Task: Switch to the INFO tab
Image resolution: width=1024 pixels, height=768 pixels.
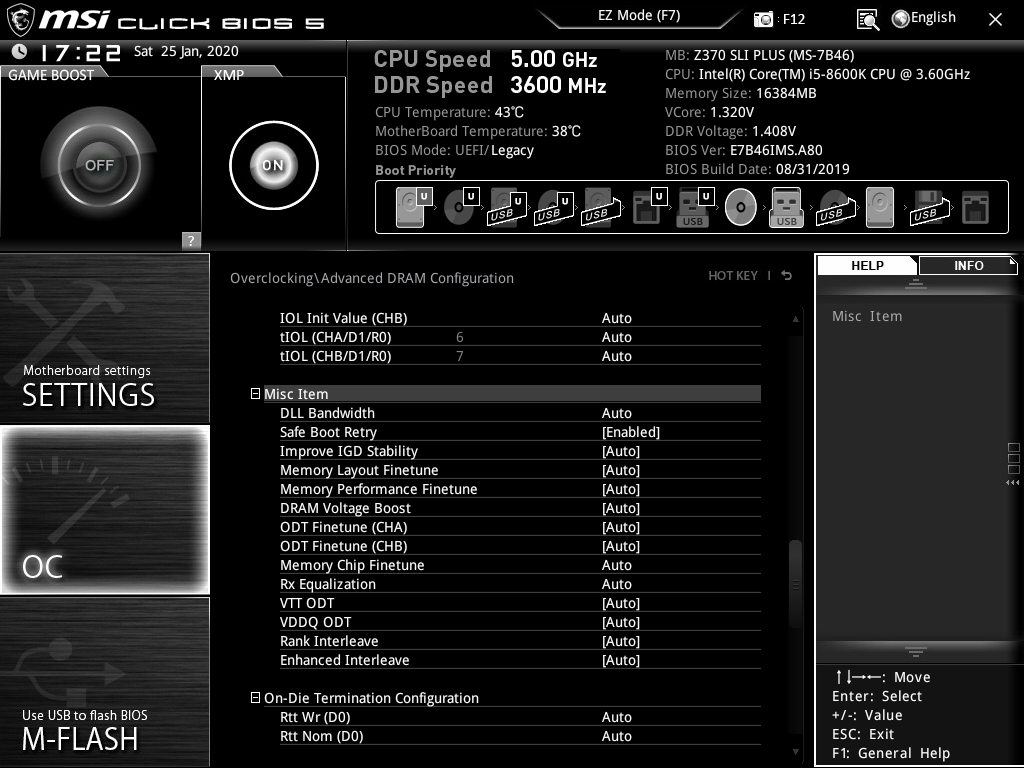Action: pyautogui.click(x=968, y=265)
